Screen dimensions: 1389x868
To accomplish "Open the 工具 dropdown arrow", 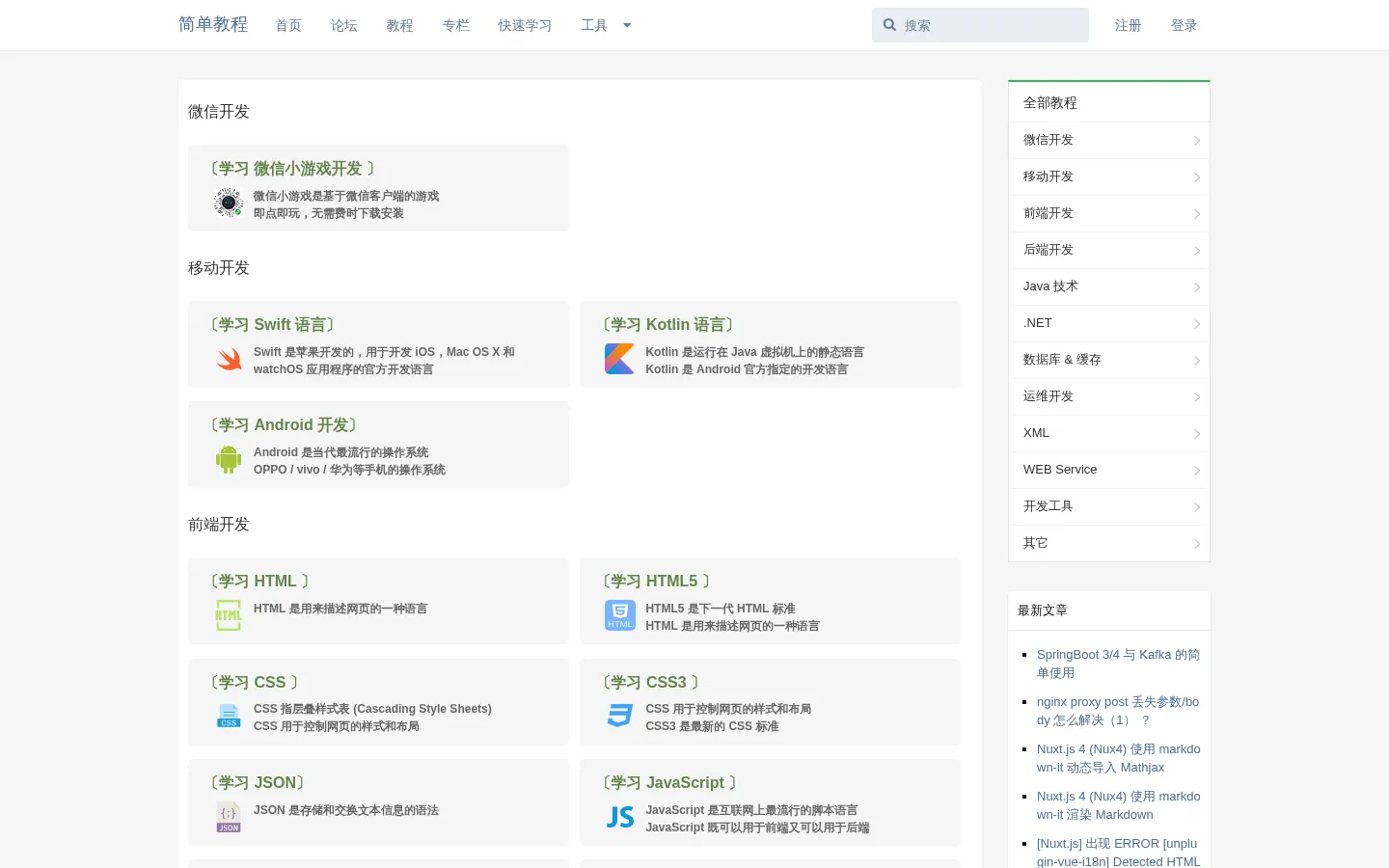I will click(627, 26).
